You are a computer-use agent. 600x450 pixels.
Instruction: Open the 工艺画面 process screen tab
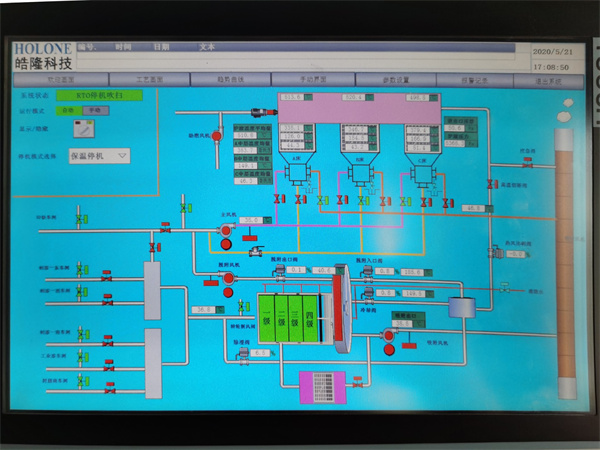pyautogui.click(x=150, y=77)
